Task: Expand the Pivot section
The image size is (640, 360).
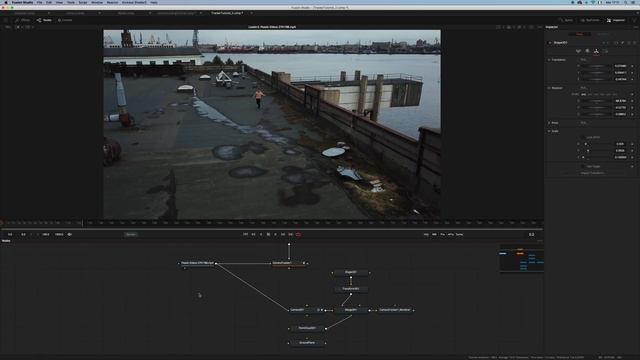Action: [549, 123]
